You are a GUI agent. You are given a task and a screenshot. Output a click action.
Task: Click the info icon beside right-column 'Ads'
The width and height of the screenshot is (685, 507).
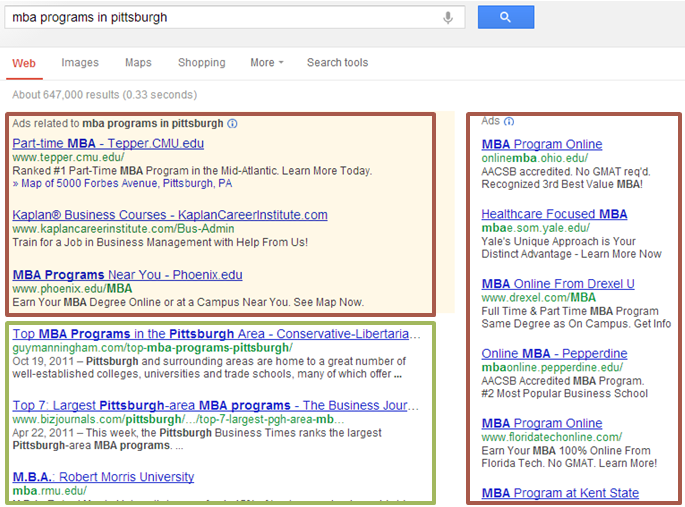[x=509, y=121]
